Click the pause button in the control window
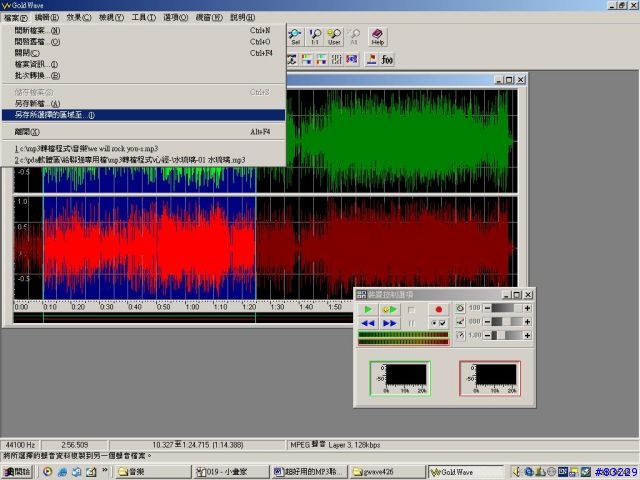Image resolution: width=640 pixels, height=480 pixels. click(411, 323)
